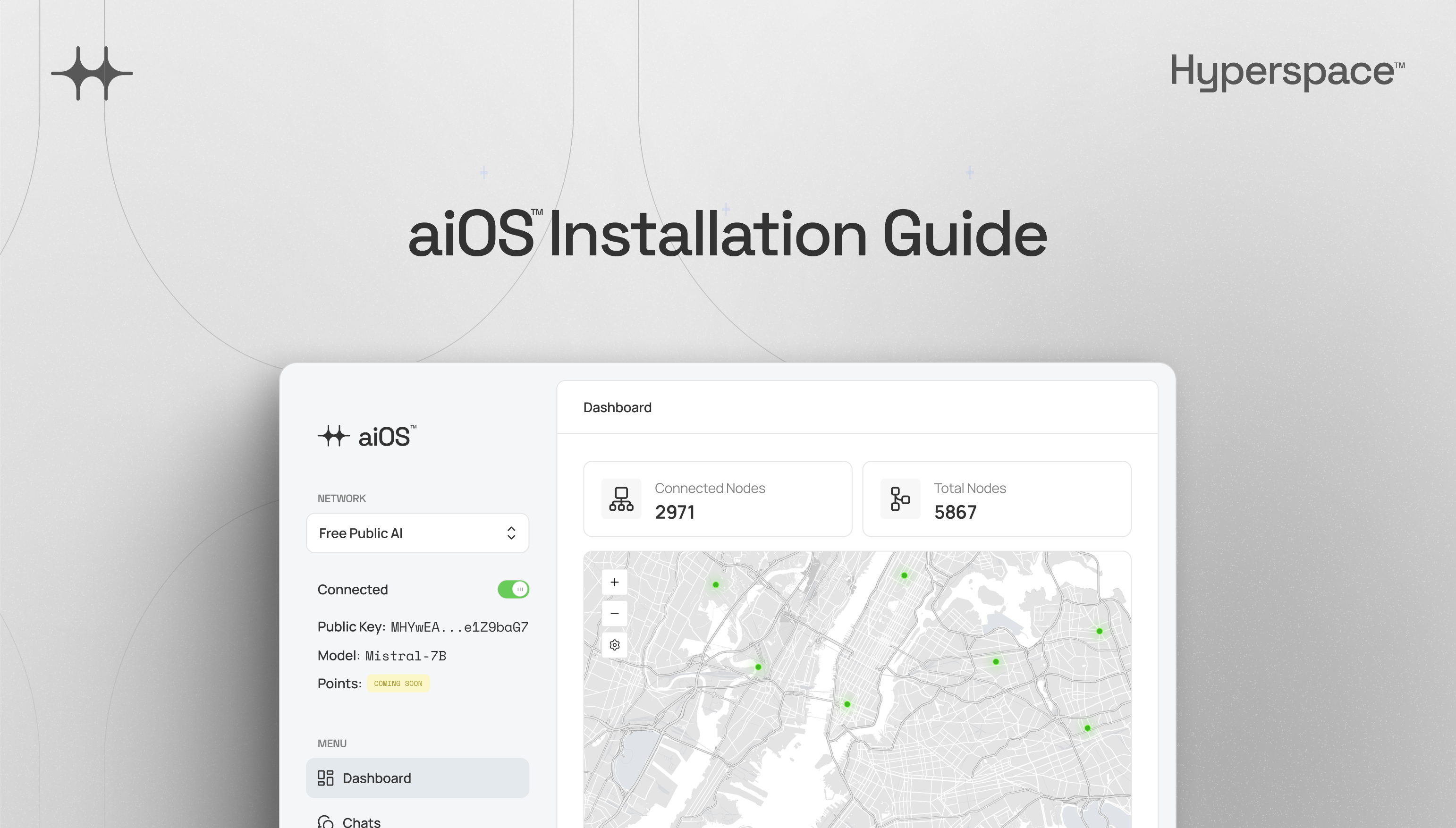This screenshot has height=828, width=1456.
Task: Select the Dashboard menu item
Action: [417, 778]
